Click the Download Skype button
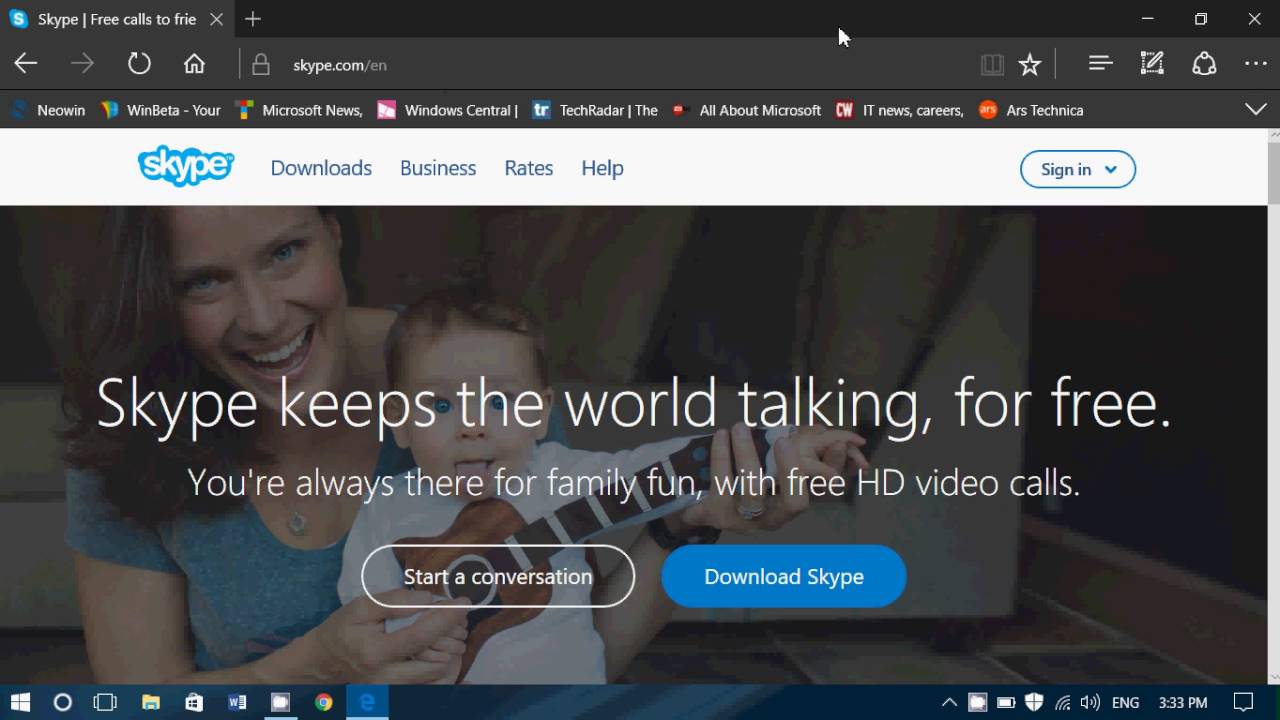 tap(784, 576)
